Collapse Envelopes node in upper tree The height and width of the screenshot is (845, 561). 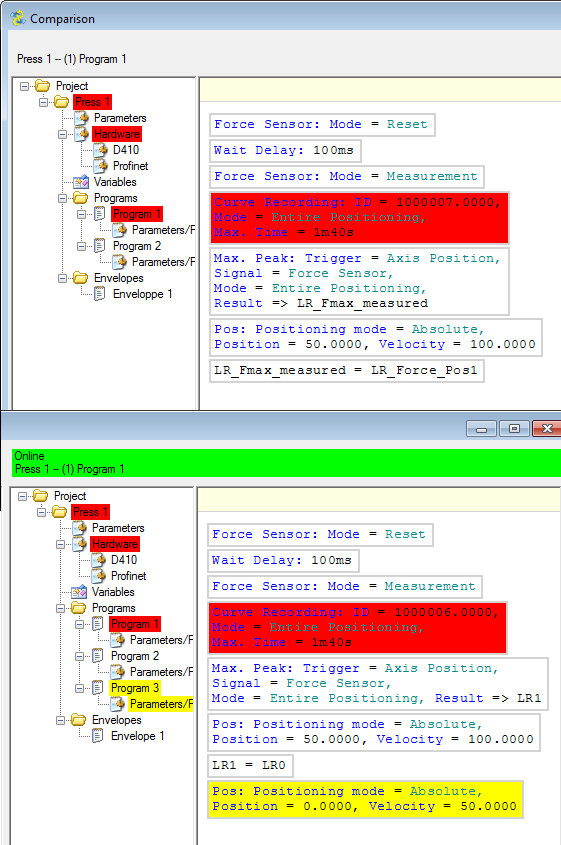[x=63, y=278]
